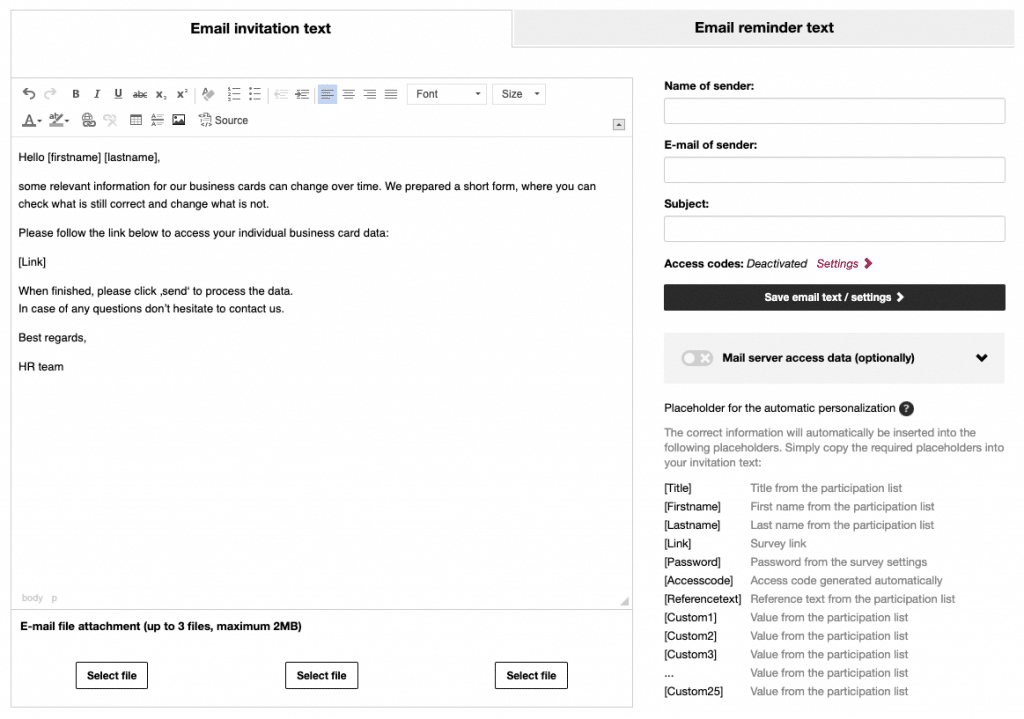Click the p element path
The height and width of the screenshot is (719, 1024).
pos(54,598)
